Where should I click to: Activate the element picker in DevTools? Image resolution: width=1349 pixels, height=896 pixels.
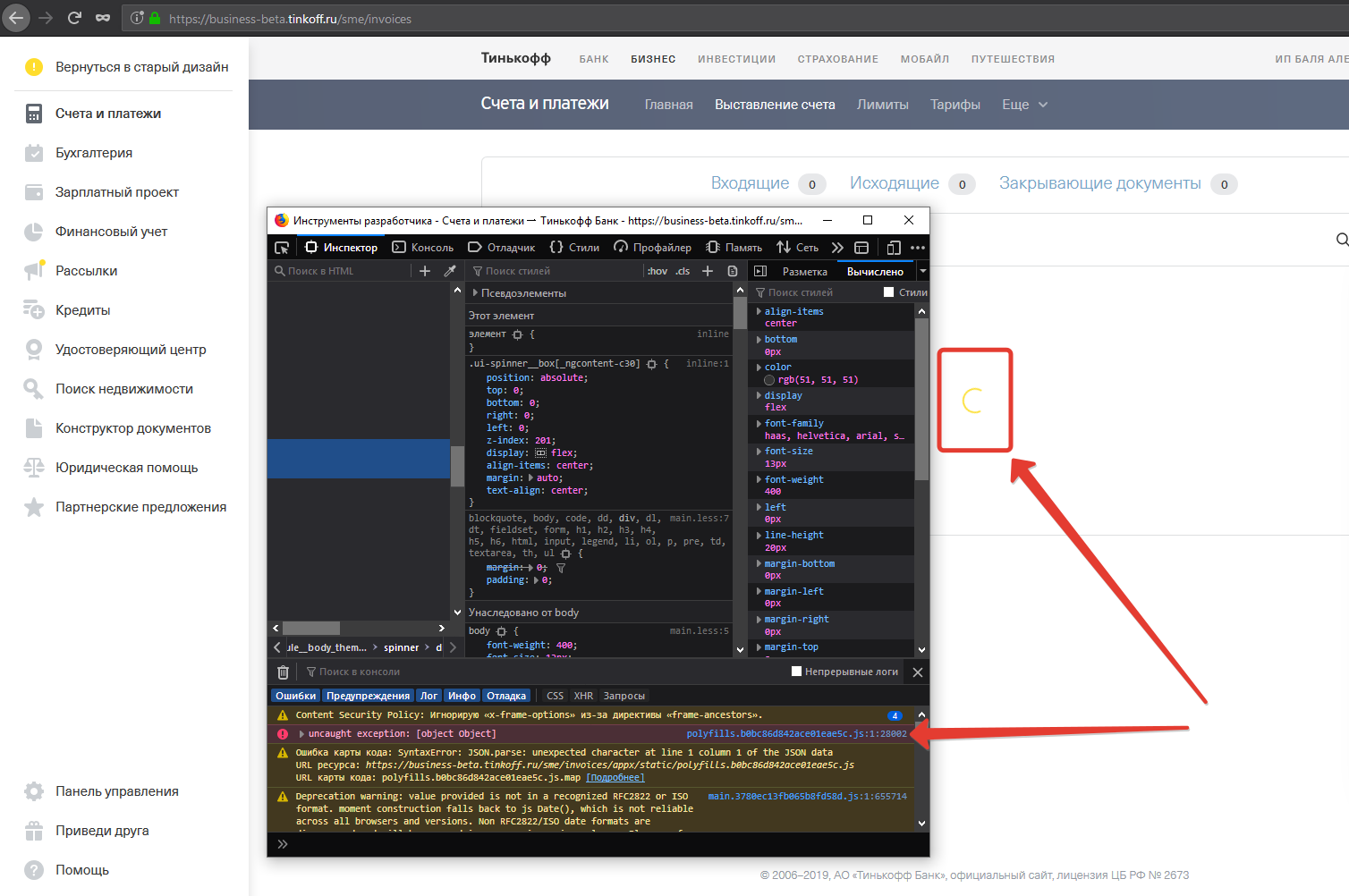pyautogui.click(x=282, y=248)
